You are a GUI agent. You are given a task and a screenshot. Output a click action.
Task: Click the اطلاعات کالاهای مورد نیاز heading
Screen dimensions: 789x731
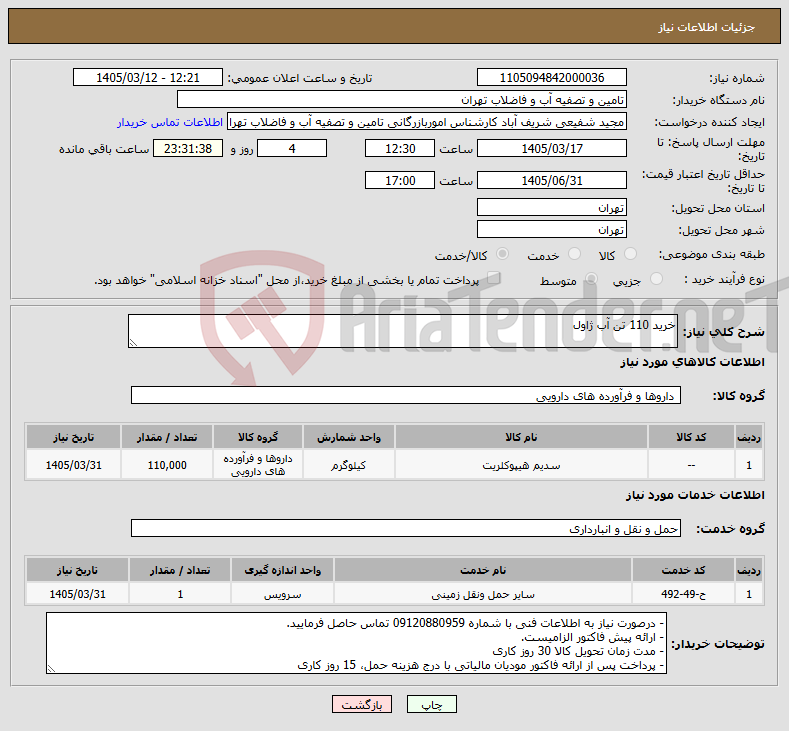tap(692, 362)
